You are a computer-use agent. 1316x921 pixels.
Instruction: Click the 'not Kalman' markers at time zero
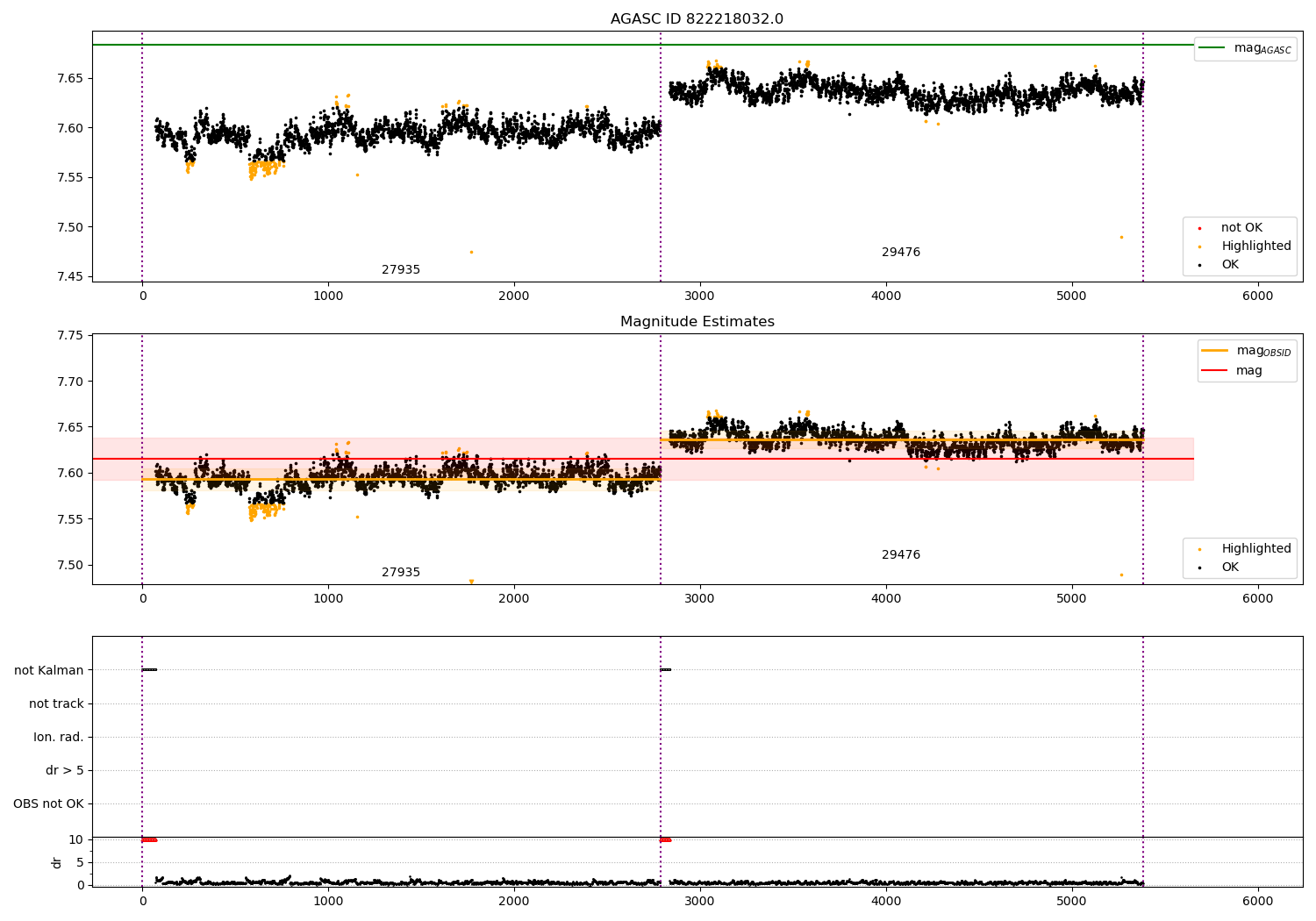click(x=149, y=670)
